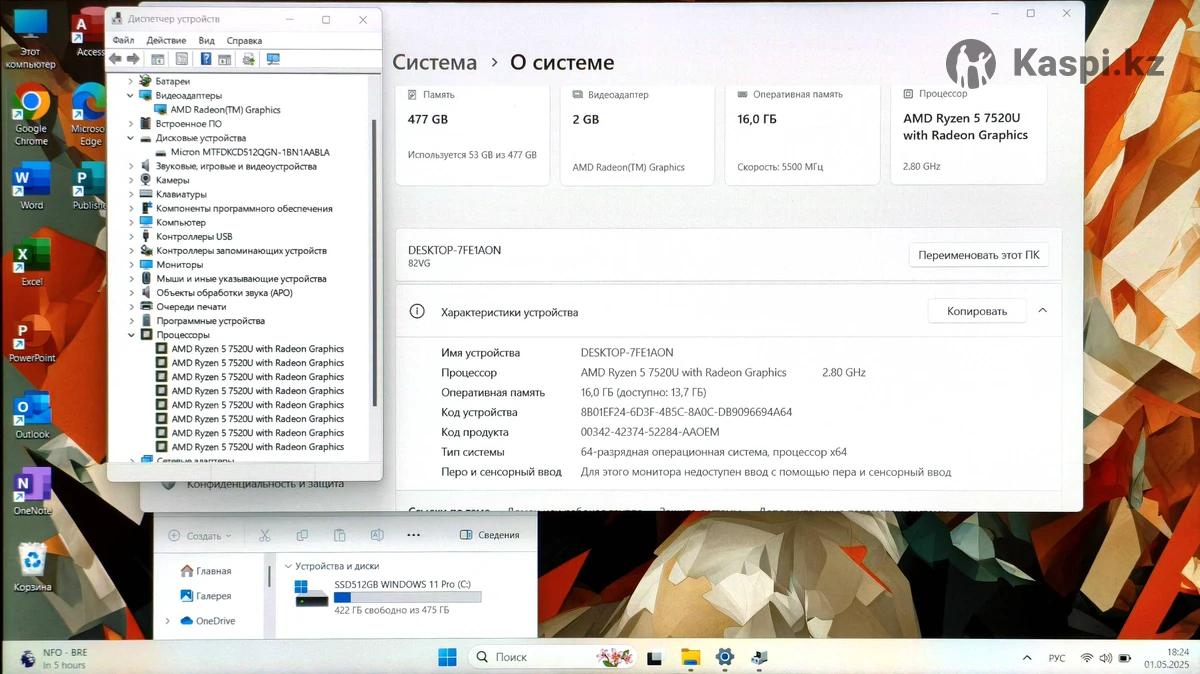Open Settings gear icon on taskbar
The image size is (1200, 674).
(725, 657)
